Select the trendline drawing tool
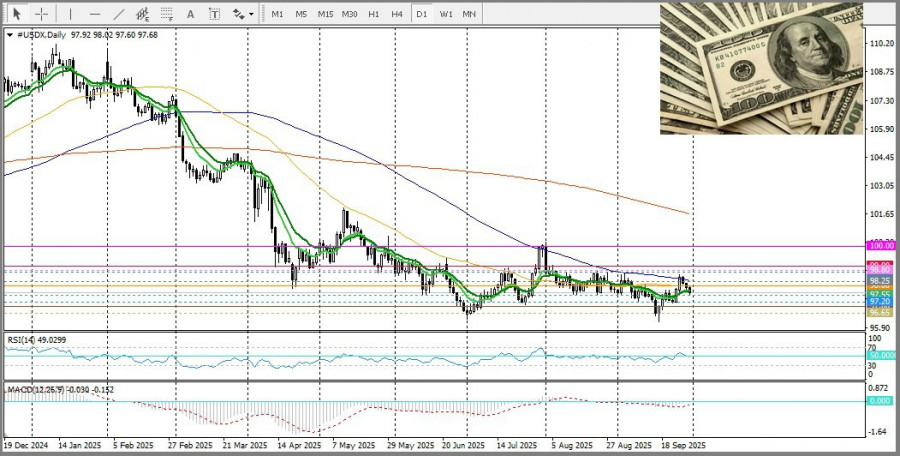This screenshot has width=900, height=456. coord(119,14)
